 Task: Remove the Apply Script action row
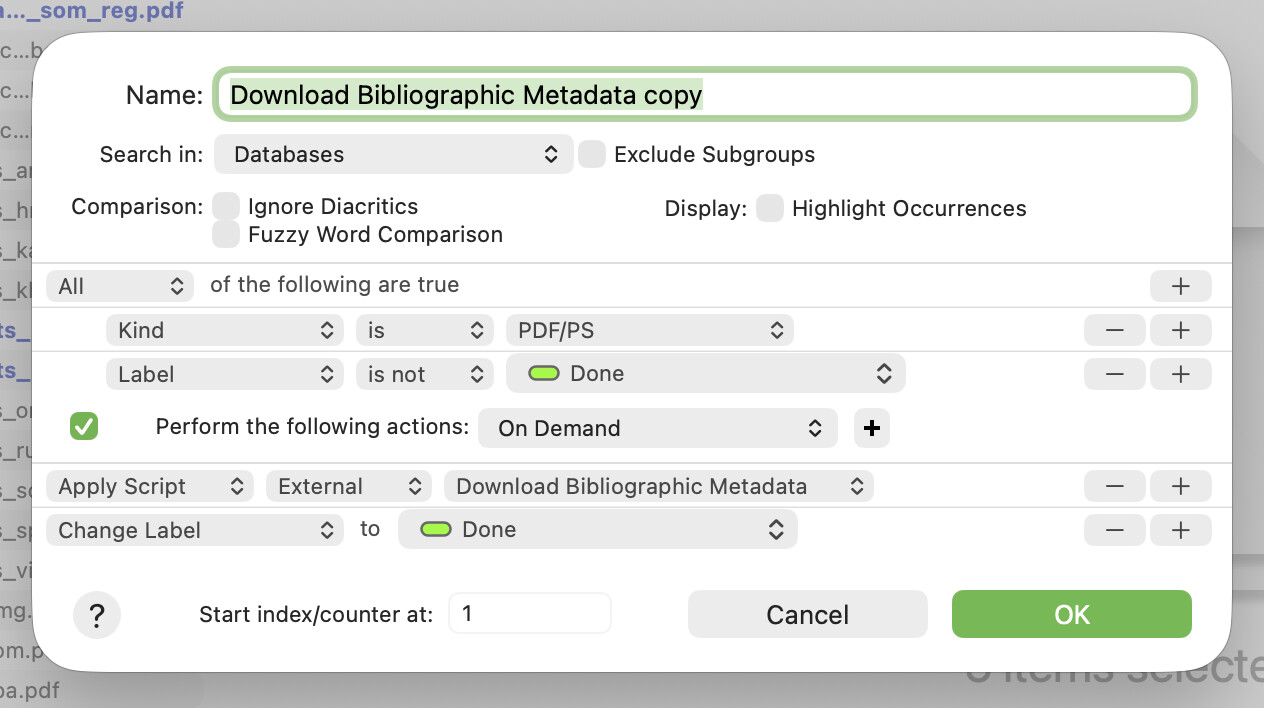point(1114,487)
